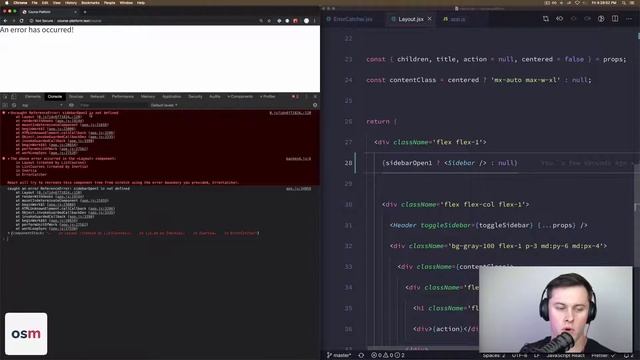
Task: Click the master git branch indicator
Action: tap(339, 356)
